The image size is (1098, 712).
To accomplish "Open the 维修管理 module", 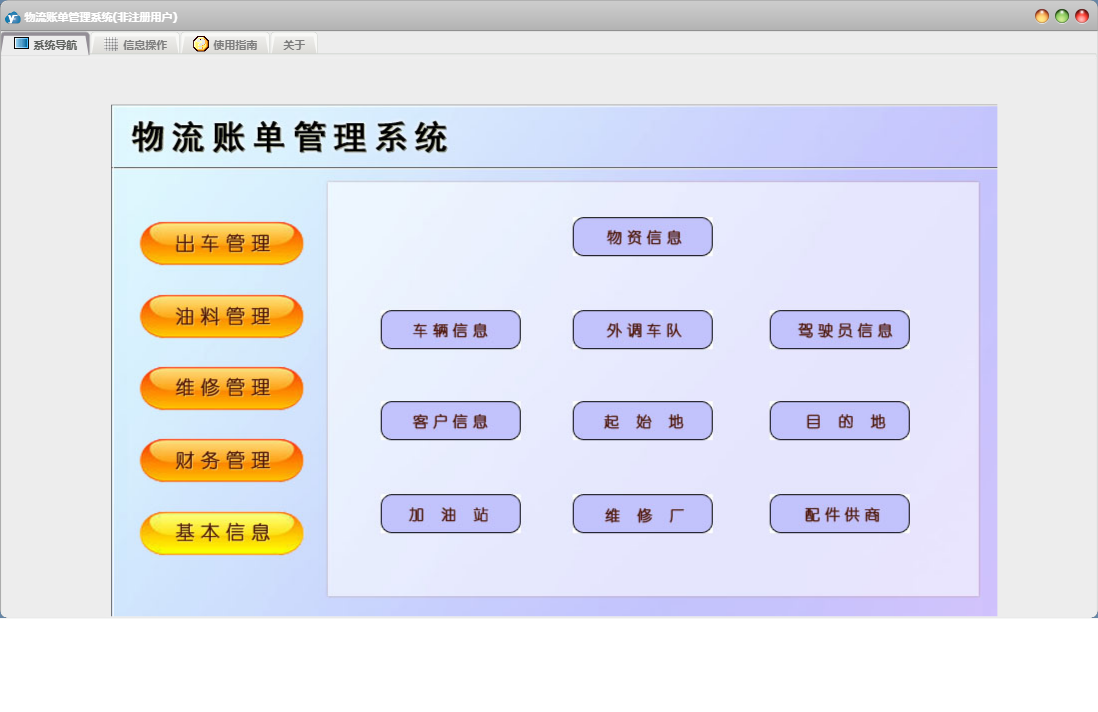I will (222, 387).
